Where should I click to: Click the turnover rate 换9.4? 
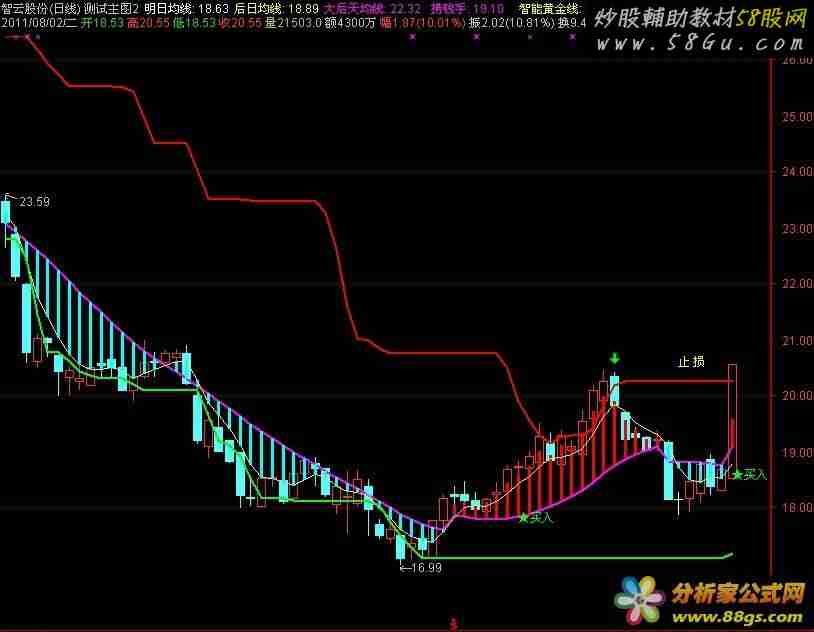click(x=572, y=23)
